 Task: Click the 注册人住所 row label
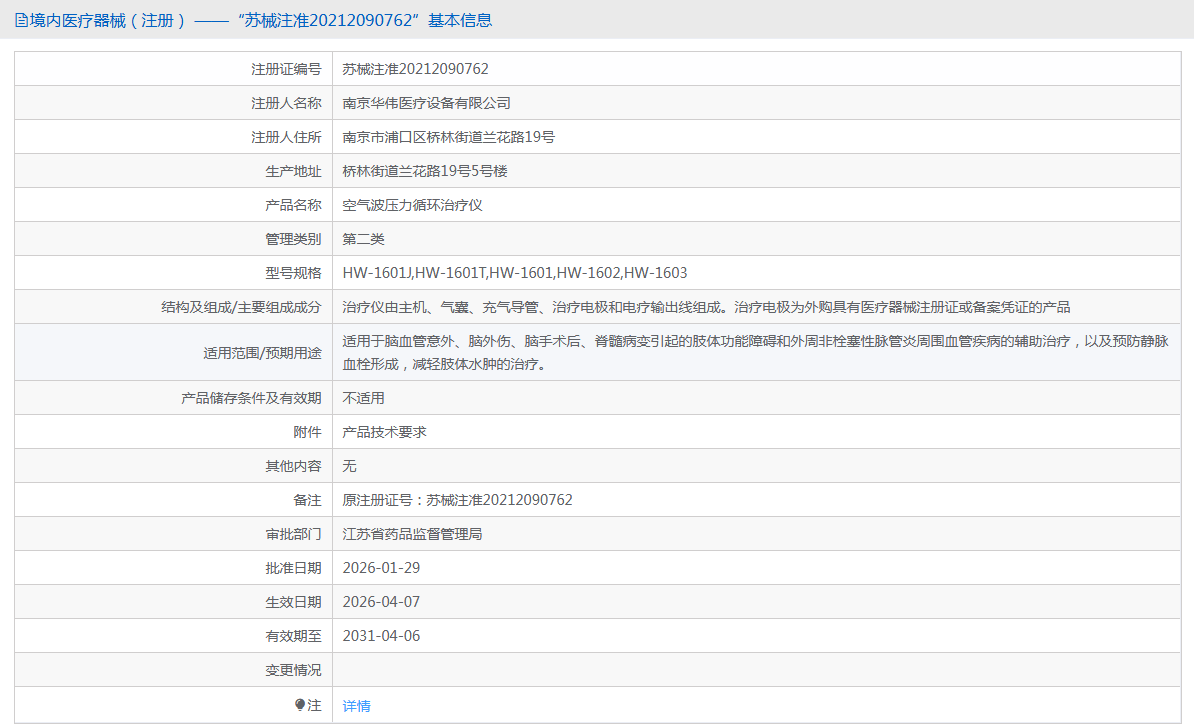tap(286, 137)
